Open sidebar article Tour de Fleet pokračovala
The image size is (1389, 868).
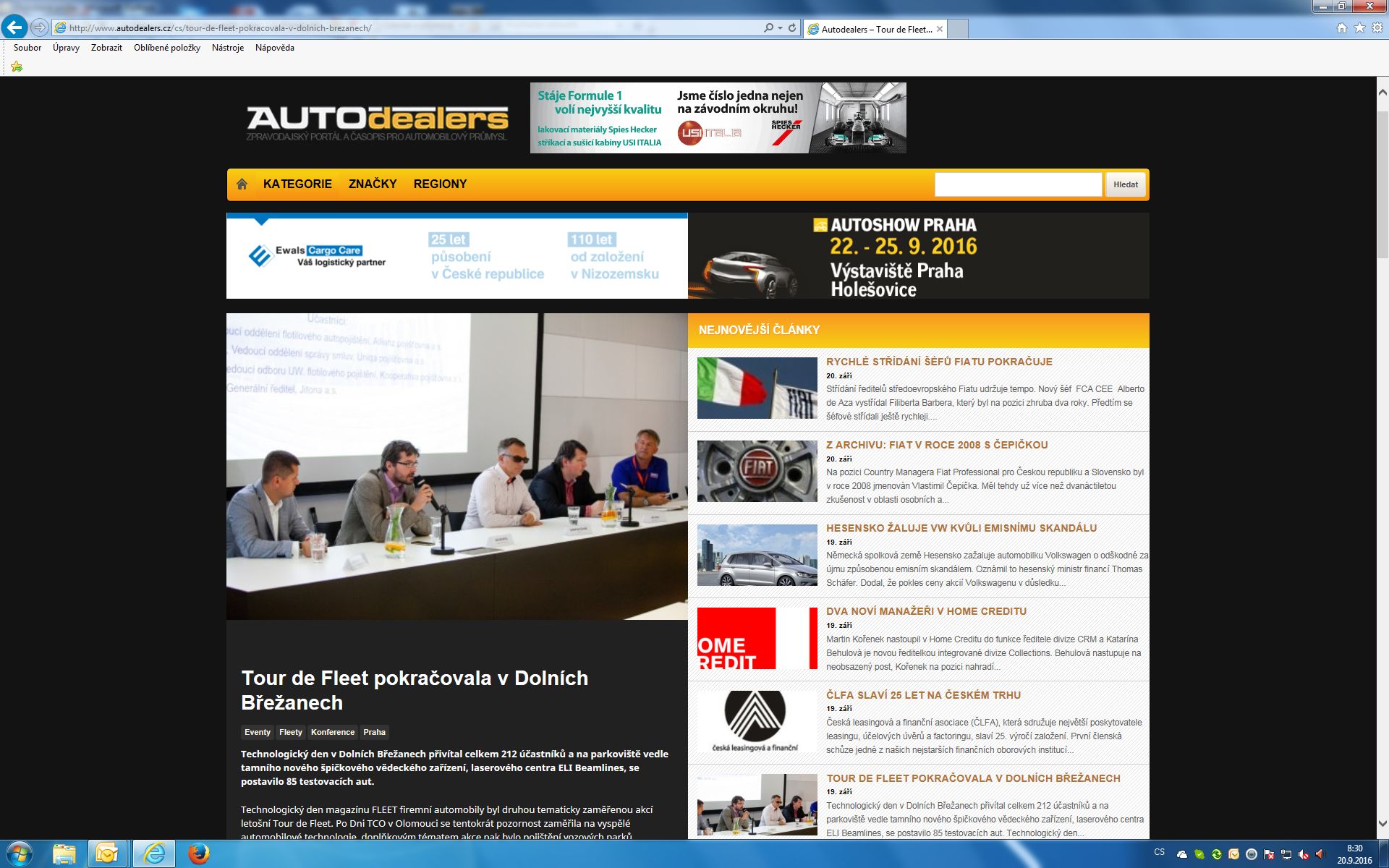tap(973, 778)
